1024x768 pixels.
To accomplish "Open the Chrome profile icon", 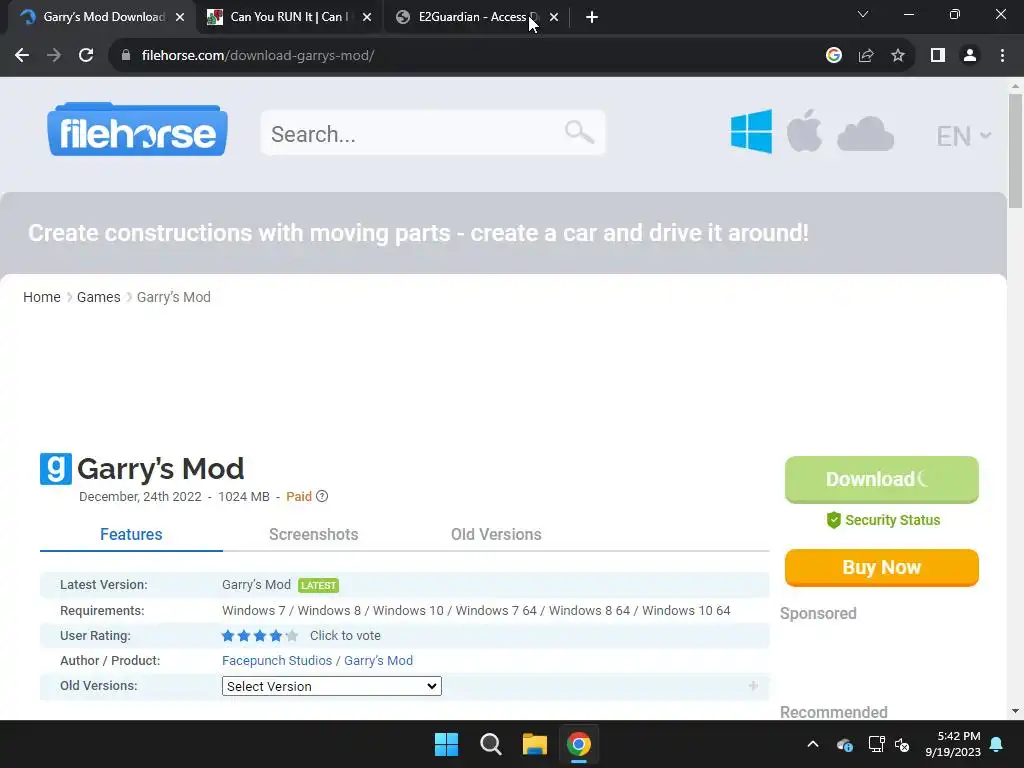I will [x=970, y=56].
